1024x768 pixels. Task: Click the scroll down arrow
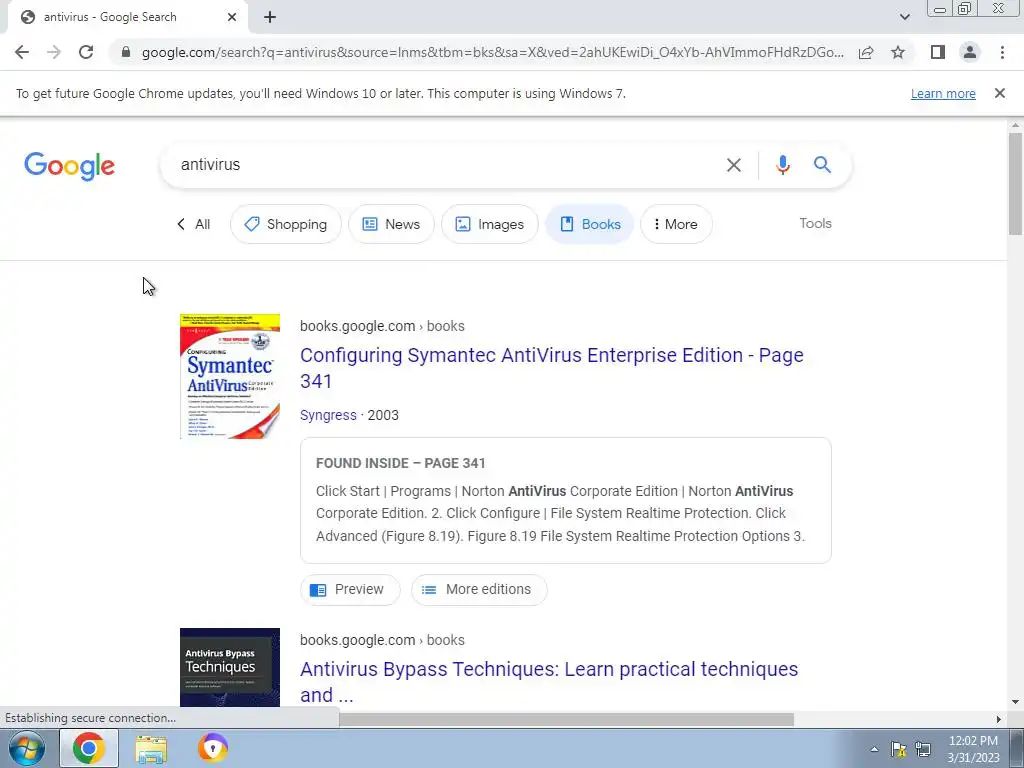1015,702
